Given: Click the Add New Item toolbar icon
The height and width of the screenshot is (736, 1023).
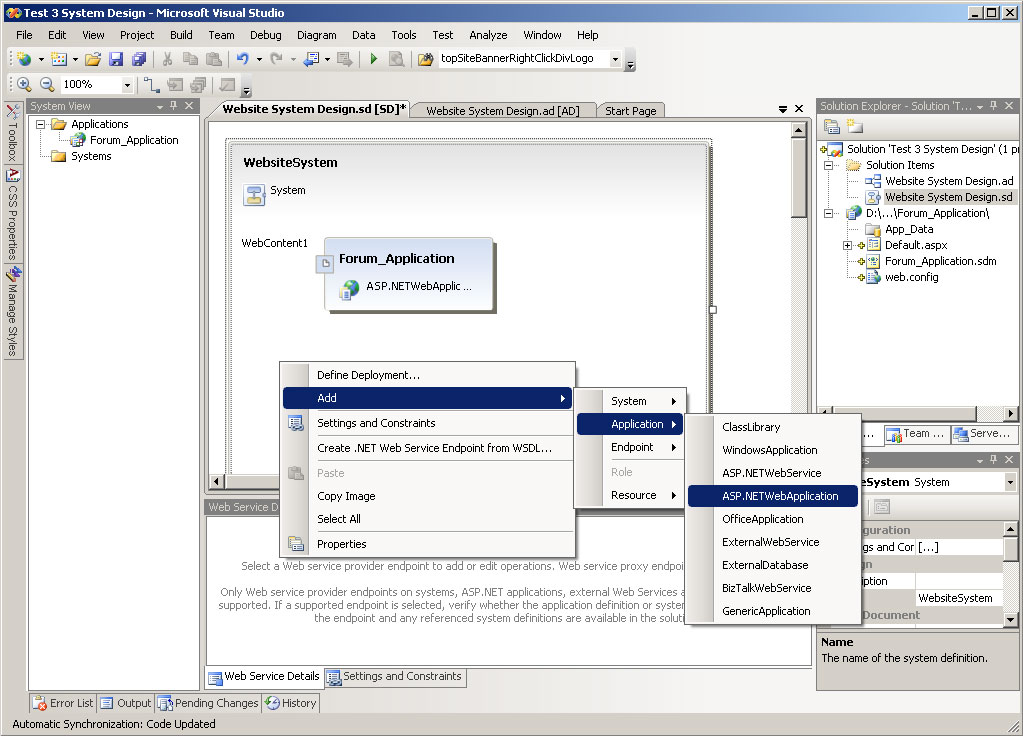Looking at the screenshot, I should coord(59,59).
